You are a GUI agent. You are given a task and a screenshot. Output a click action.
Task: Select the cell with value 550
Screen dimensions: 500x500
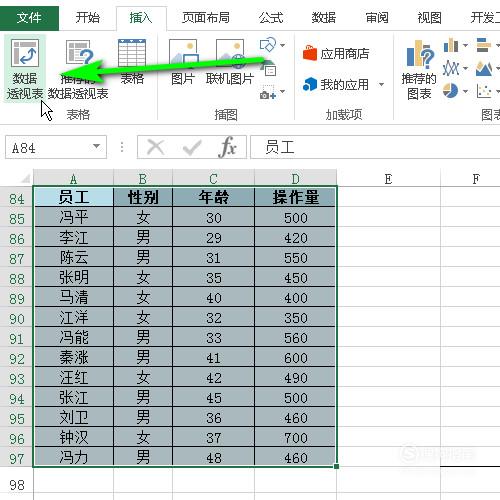tap(295, 257)
